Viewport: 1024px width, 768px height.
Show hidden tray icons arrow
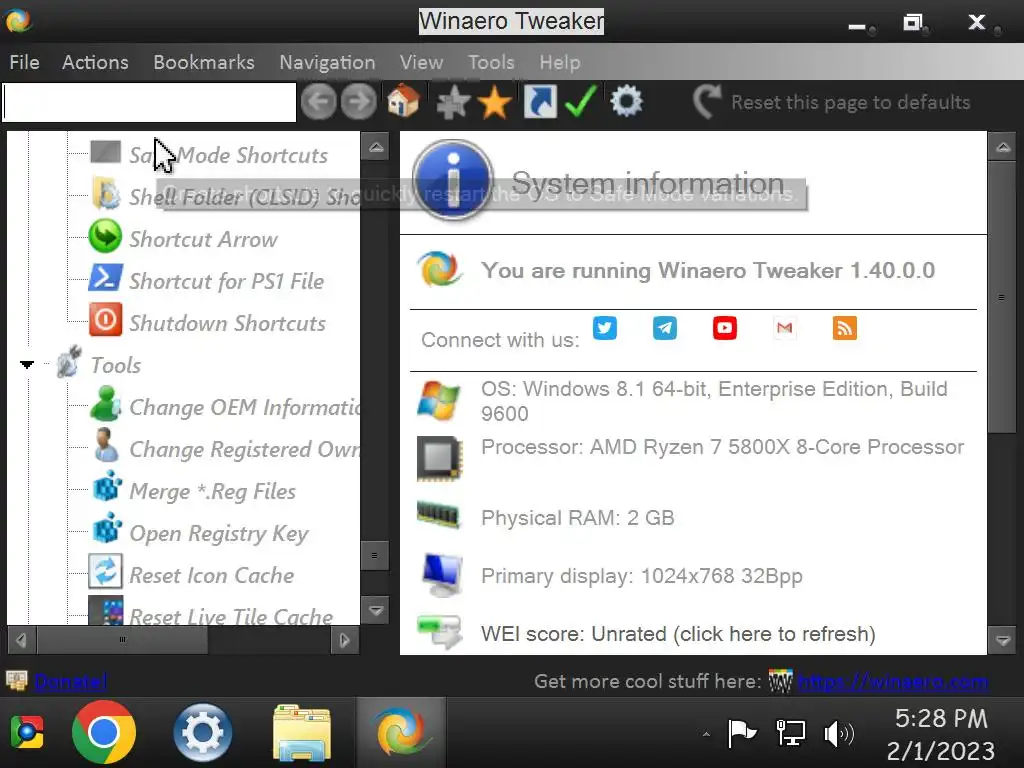(706, 734)
